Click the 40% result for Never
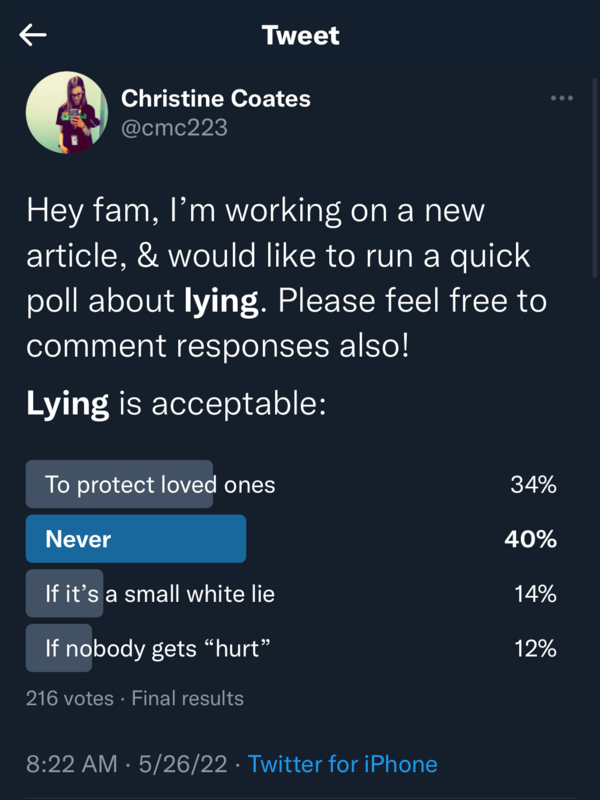 click(x=532, y=539)
